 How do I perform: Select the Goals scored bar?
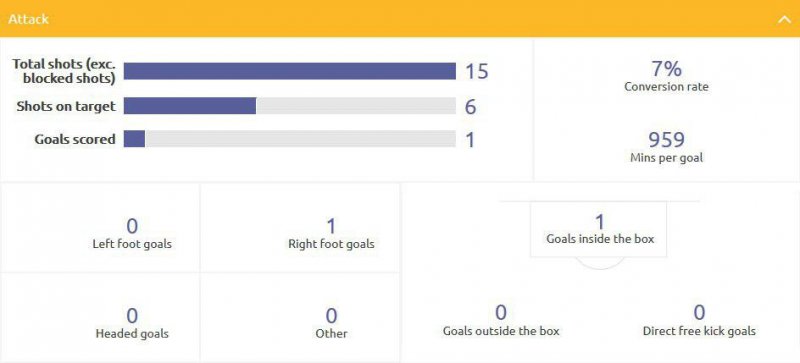pos(290,139)
